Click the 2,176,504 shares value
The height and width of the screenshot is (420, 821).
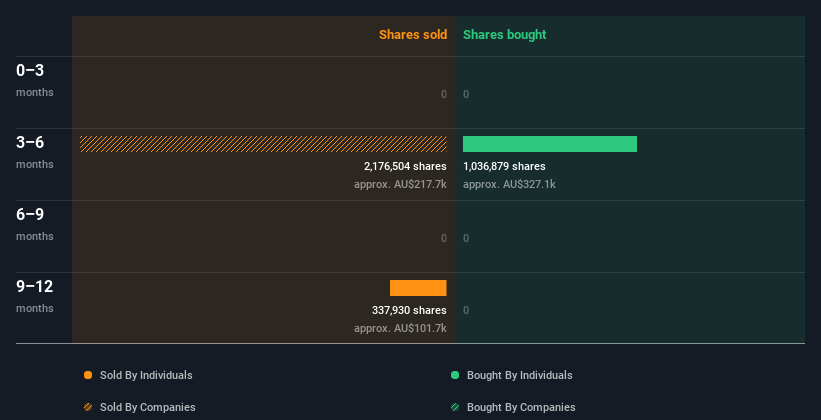(x=405, y=166)
